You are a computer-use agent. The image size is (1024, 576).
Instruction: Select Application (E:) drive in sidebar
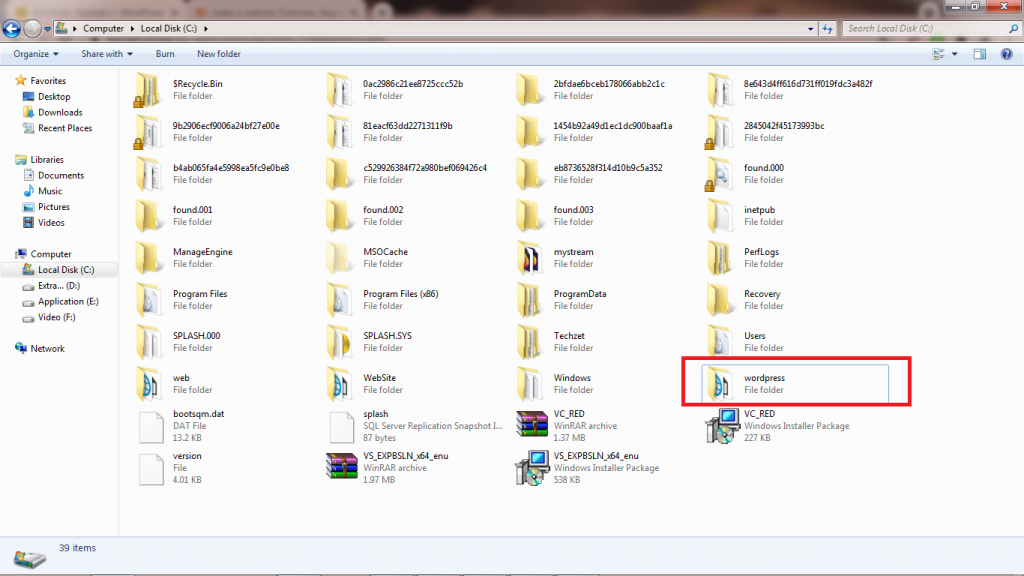coord(68,301)
